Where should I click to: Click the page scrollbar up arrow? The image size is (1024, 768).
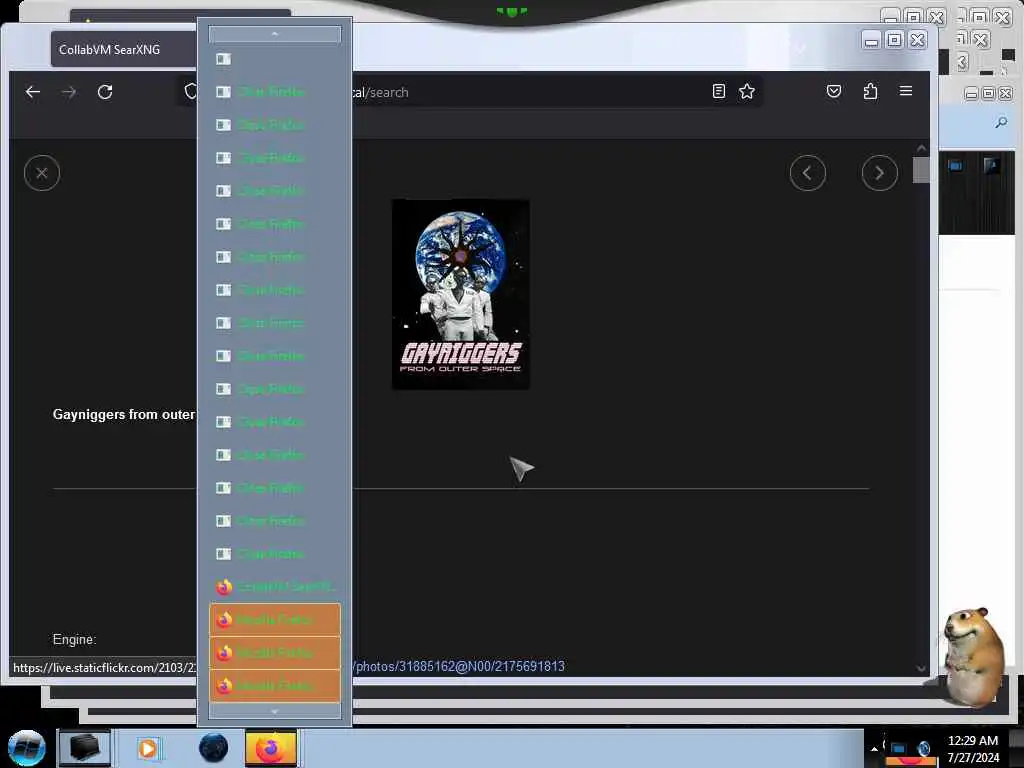pos(921,148)
